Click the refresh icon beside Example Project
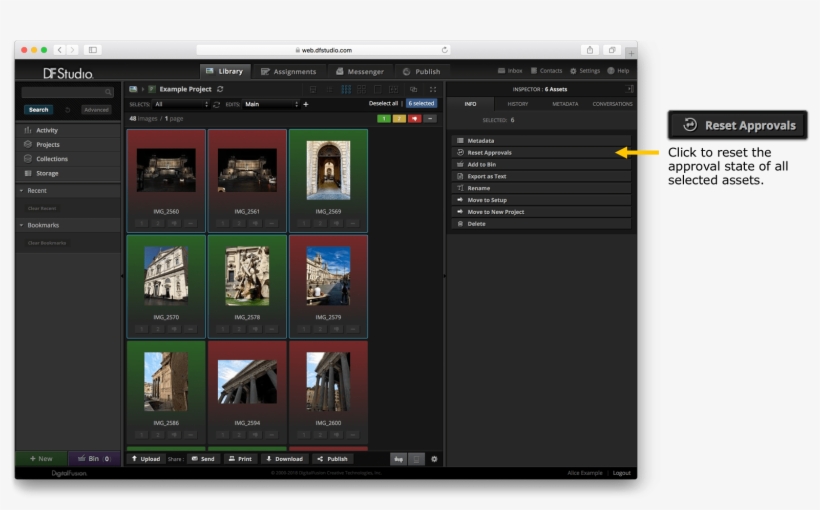The height and width of the screenshot is (510, 820). 220,89
